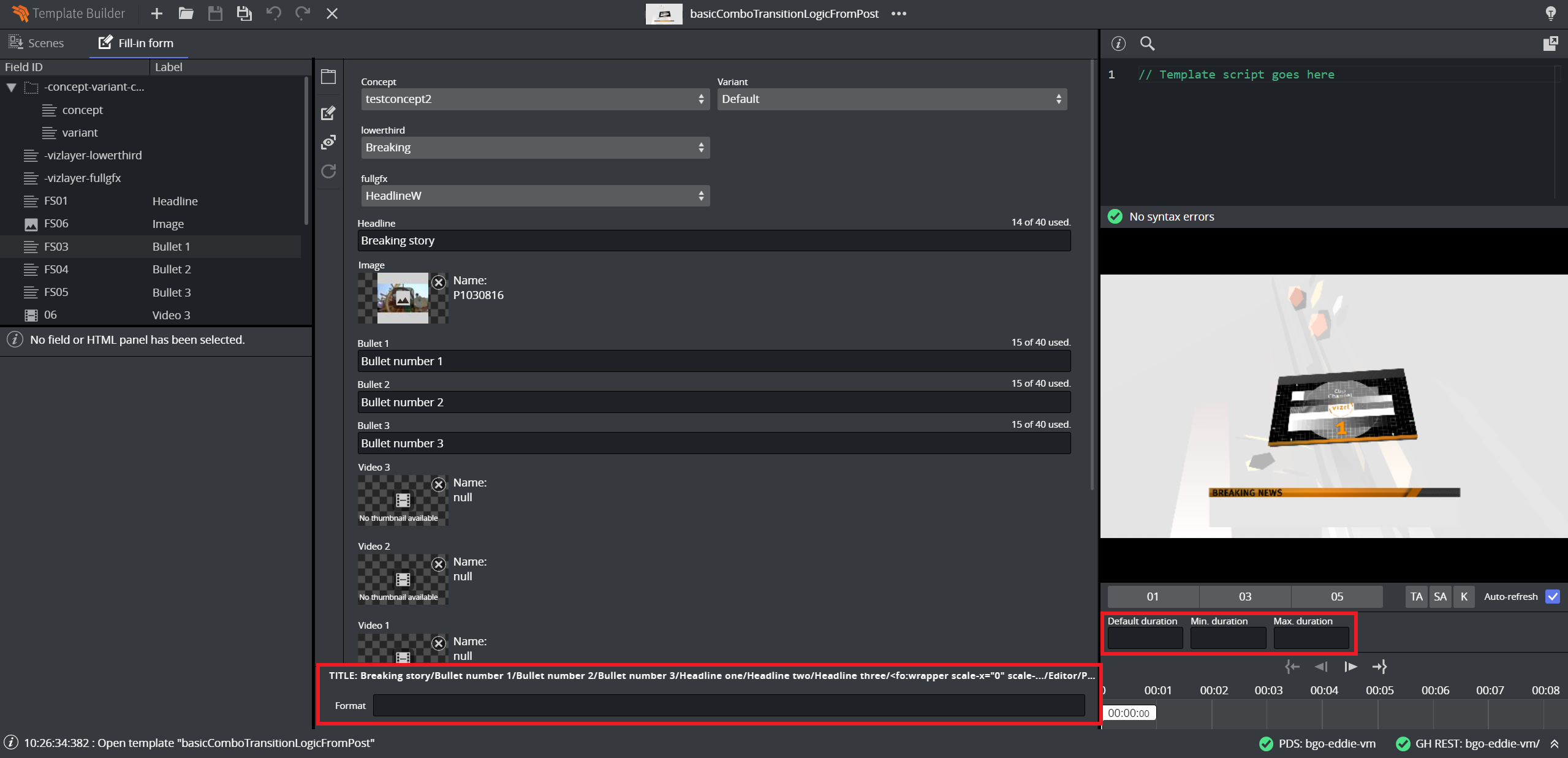Open the search in the script panel

1146,44
